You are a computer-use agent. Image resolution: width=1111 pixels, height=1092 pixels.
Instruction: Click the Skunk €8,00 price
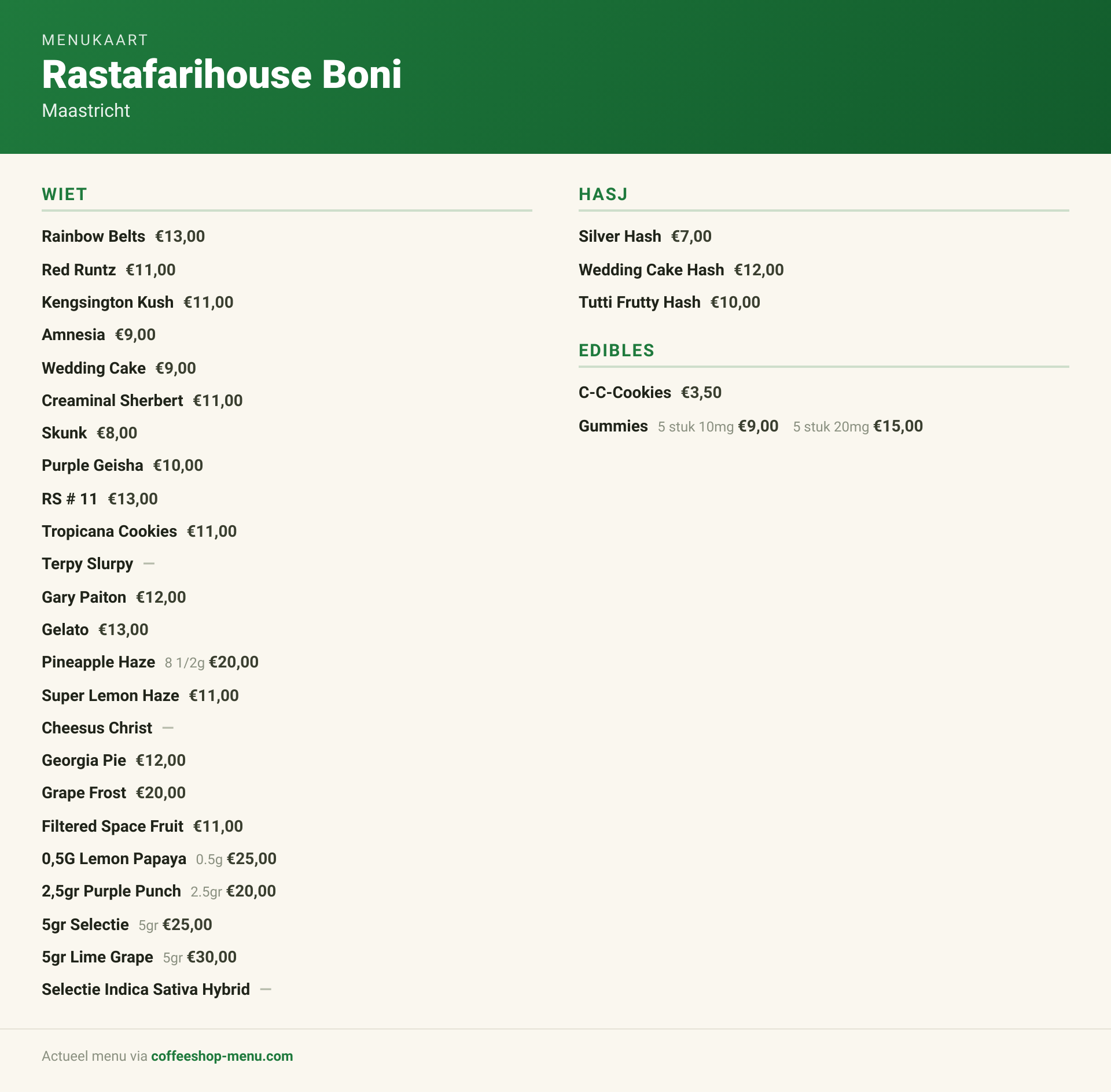[x=117, y=433]
